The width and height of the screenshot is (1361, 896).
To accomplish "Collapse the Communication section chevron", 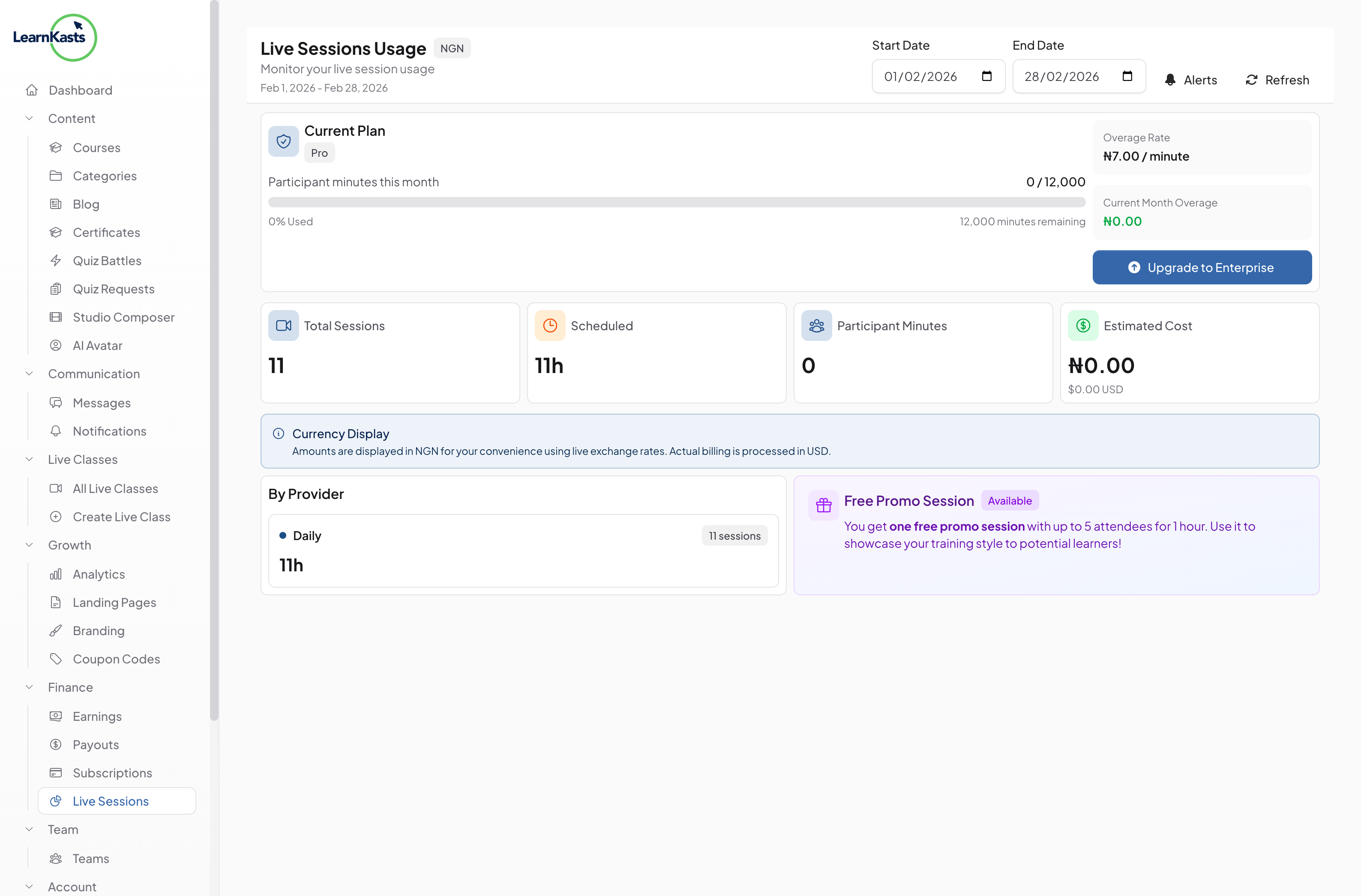I will point(29,374).
